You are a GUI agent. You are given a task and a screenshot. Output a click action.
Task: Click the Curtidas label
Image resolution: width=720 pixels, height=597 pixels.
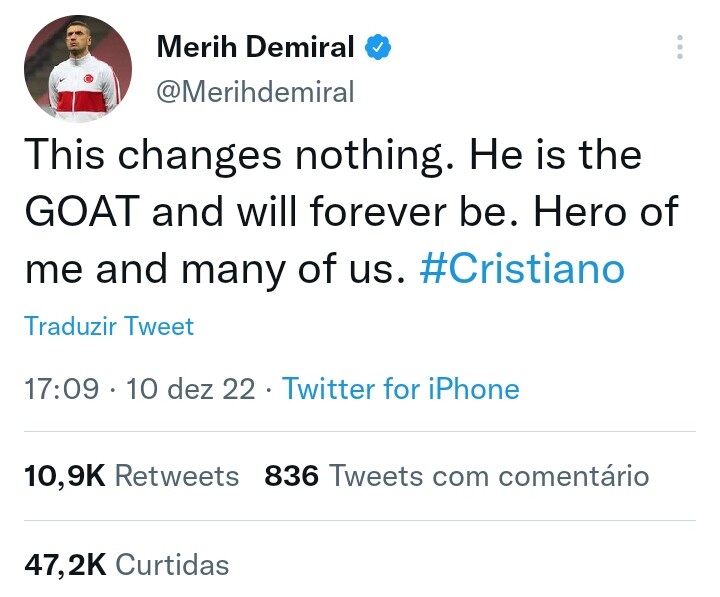pos(172,564)
